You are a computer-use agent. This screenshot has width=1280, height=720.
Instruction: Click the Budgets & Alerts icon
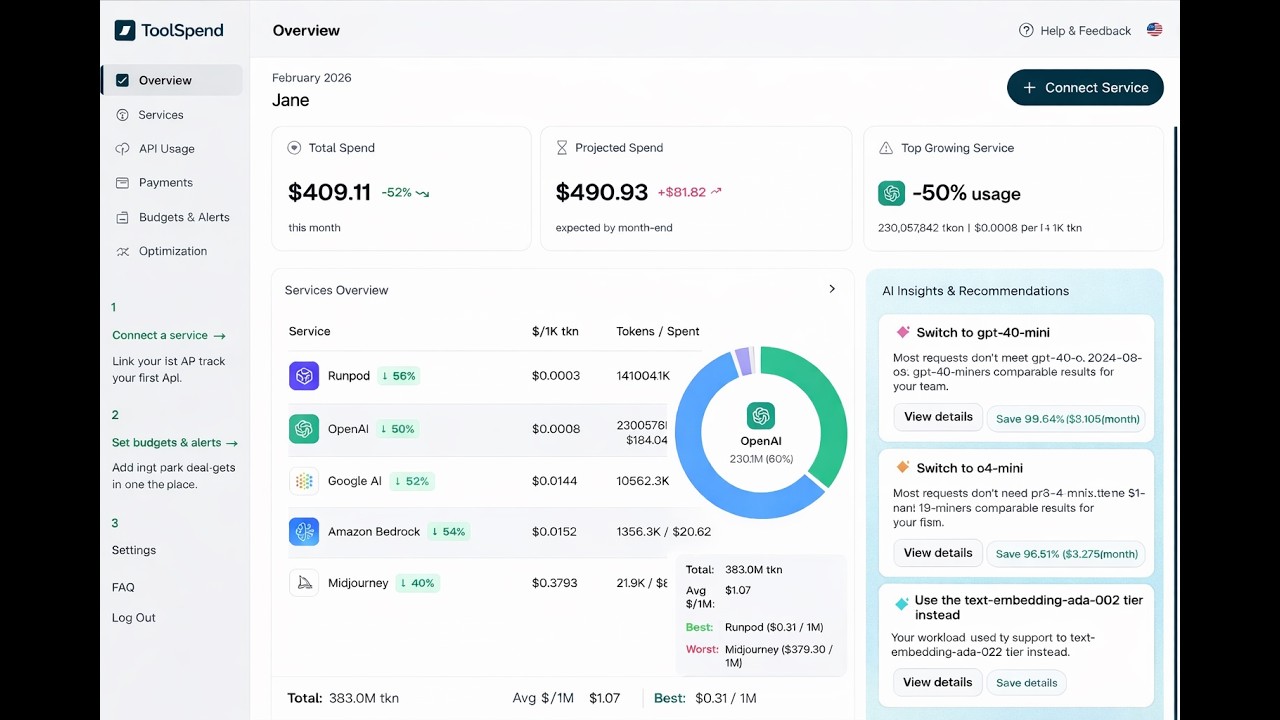point(122,217)
